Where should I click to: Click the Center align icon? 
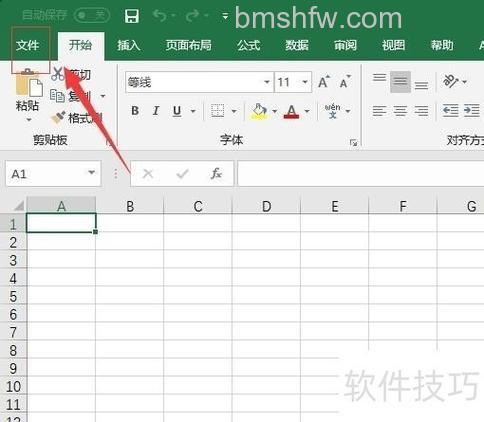tap(400, 111)
